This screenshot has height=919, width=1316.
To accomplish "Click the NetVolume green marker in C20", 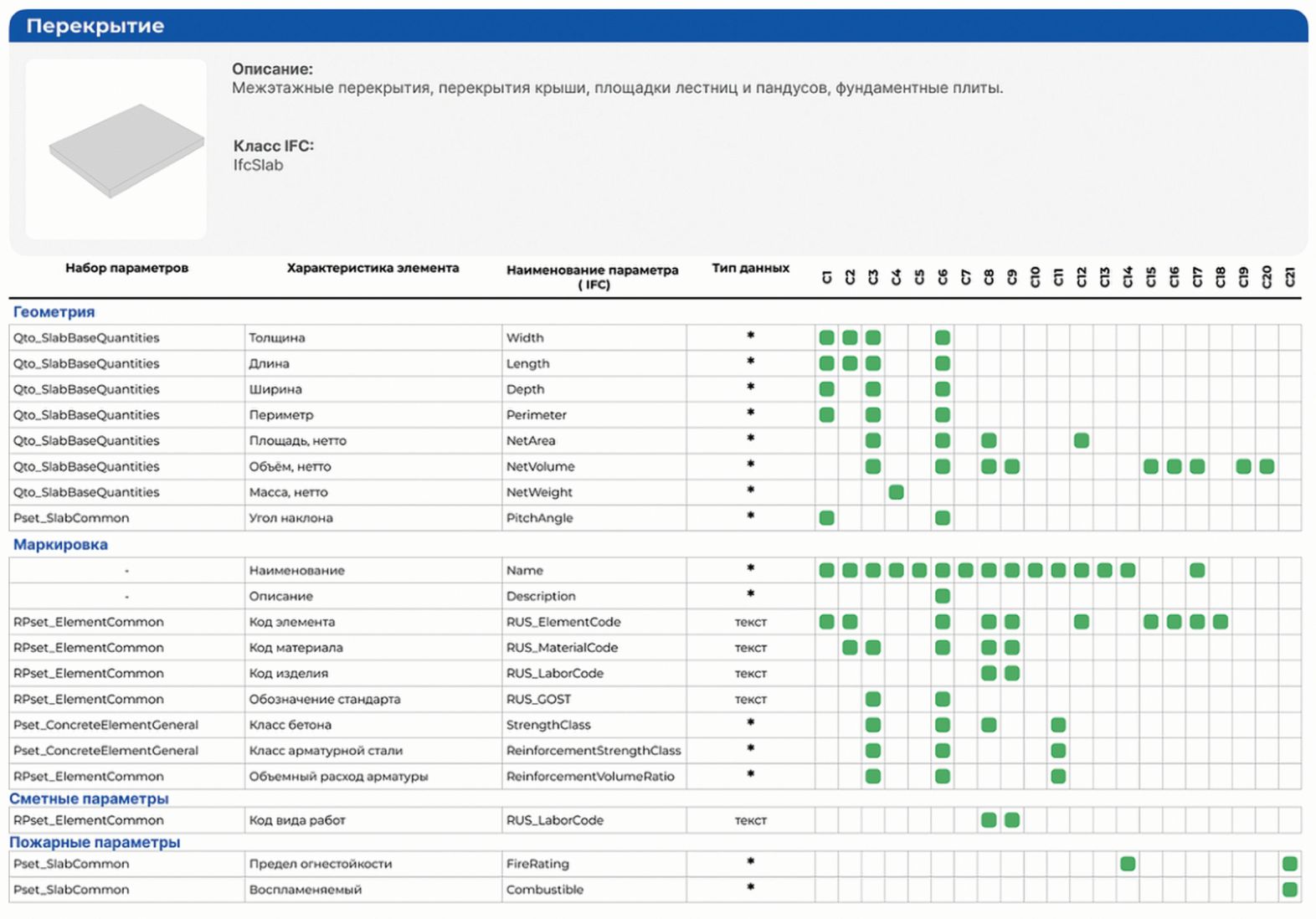I will [1267, 466].
